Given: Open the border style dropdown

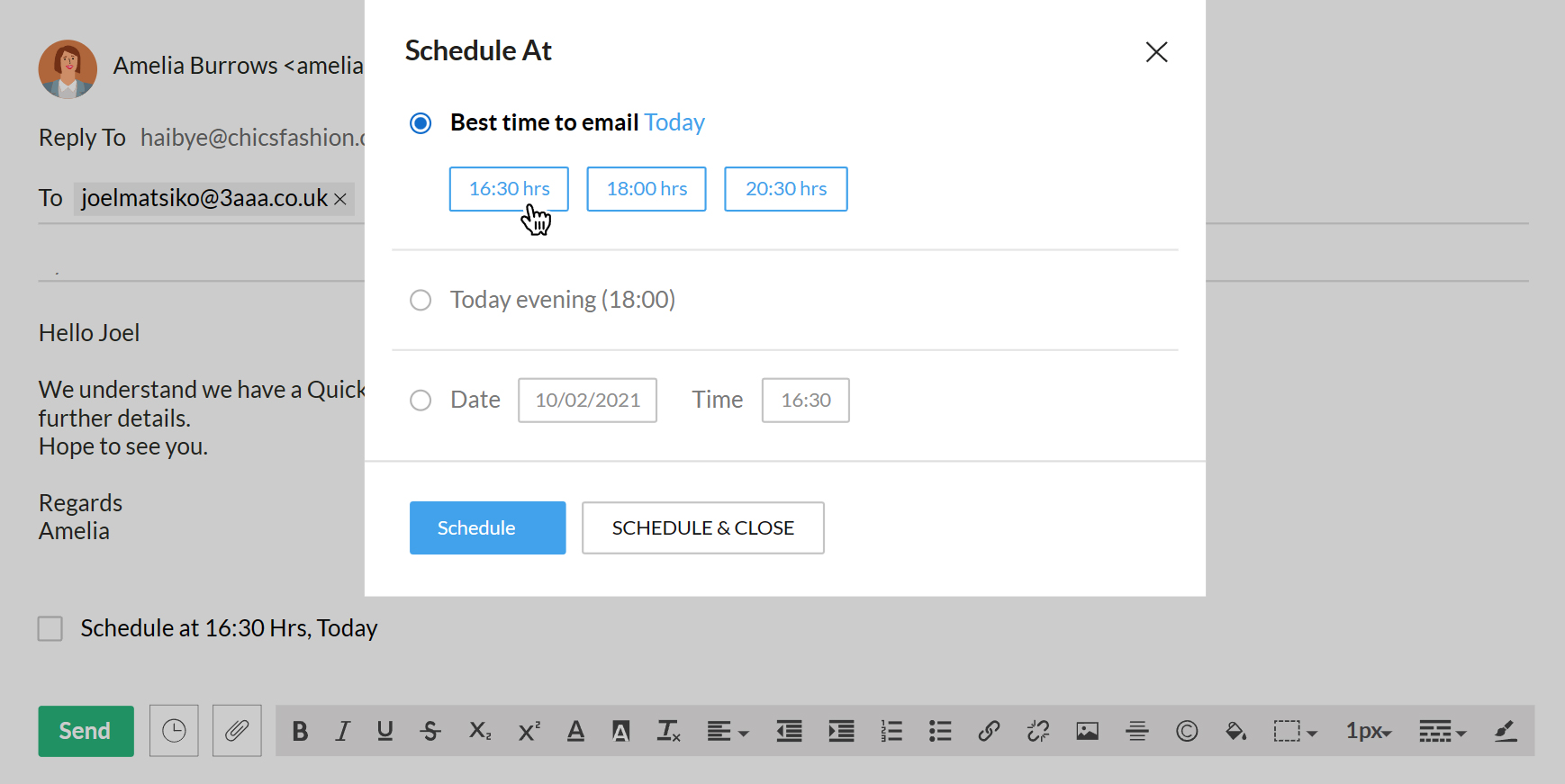Looking at the screenshot, I should tap(1296, 731).
